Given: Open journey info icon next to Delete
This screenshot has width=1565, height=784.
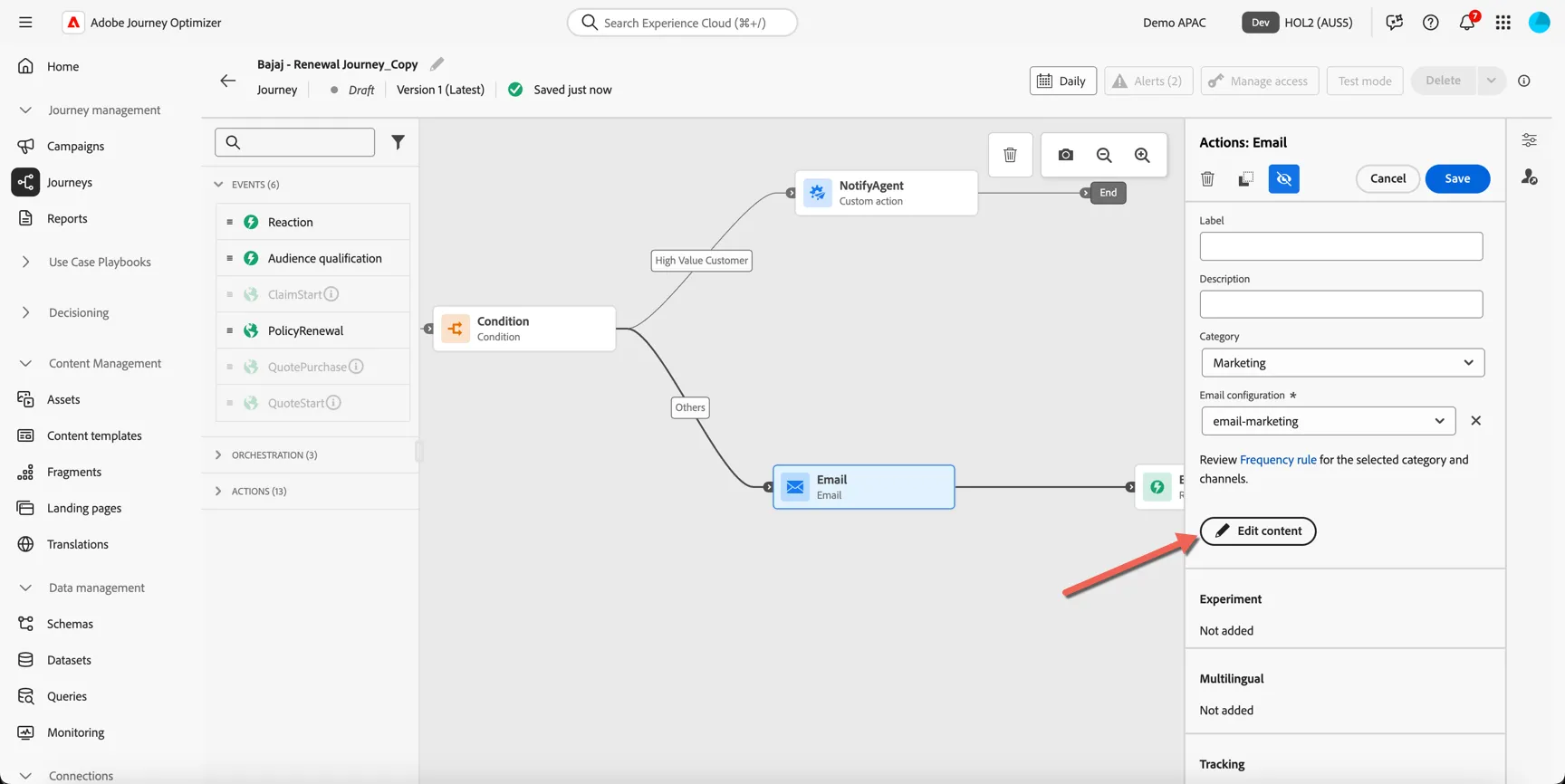Looking at the screenshot, I should click(x=1524, y=81).
